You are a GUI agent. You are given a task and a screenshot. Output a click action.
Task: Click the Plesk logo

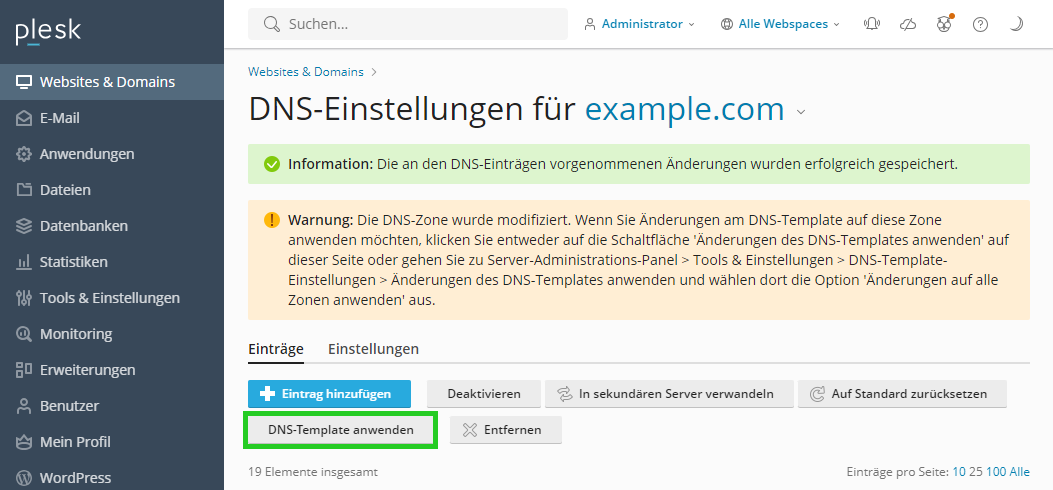48,32
